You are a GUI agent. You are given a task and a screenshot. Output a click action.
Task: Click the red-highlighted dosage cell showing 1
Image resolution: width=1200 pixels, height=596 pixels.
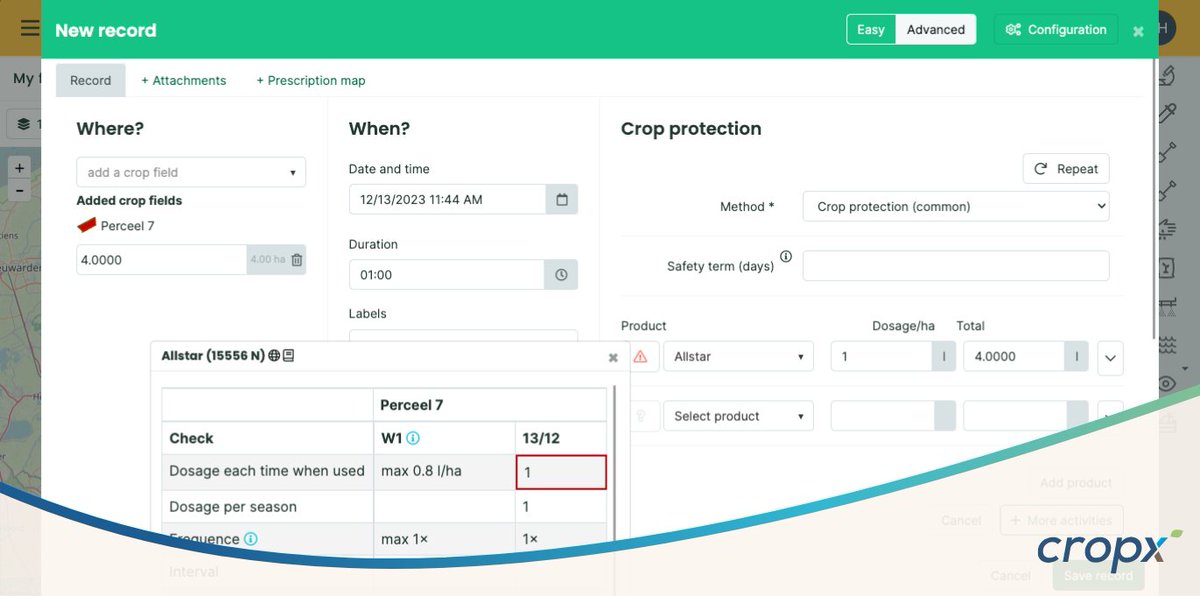pos(561,472)
